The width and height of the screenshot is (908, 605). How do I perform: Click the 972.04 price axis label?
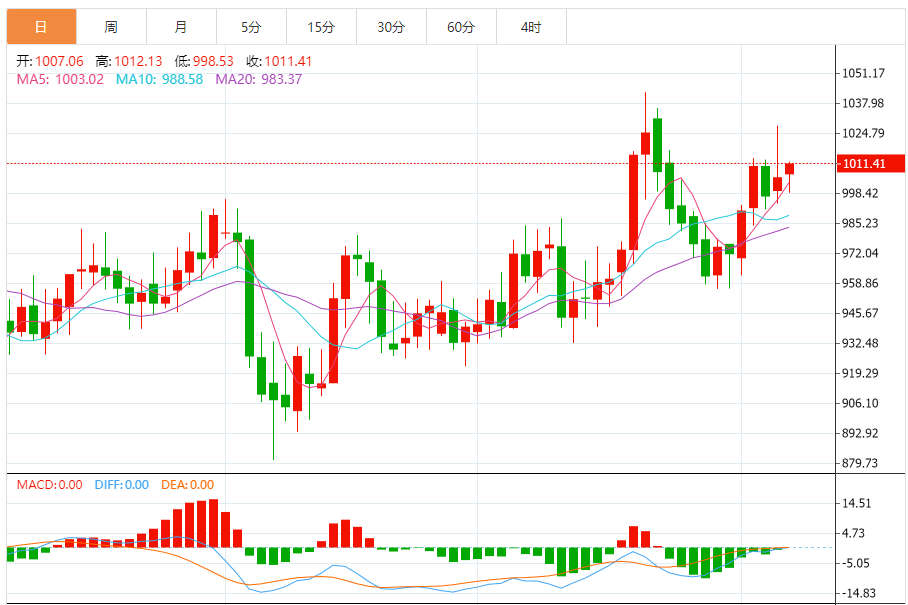click(860, 253)
